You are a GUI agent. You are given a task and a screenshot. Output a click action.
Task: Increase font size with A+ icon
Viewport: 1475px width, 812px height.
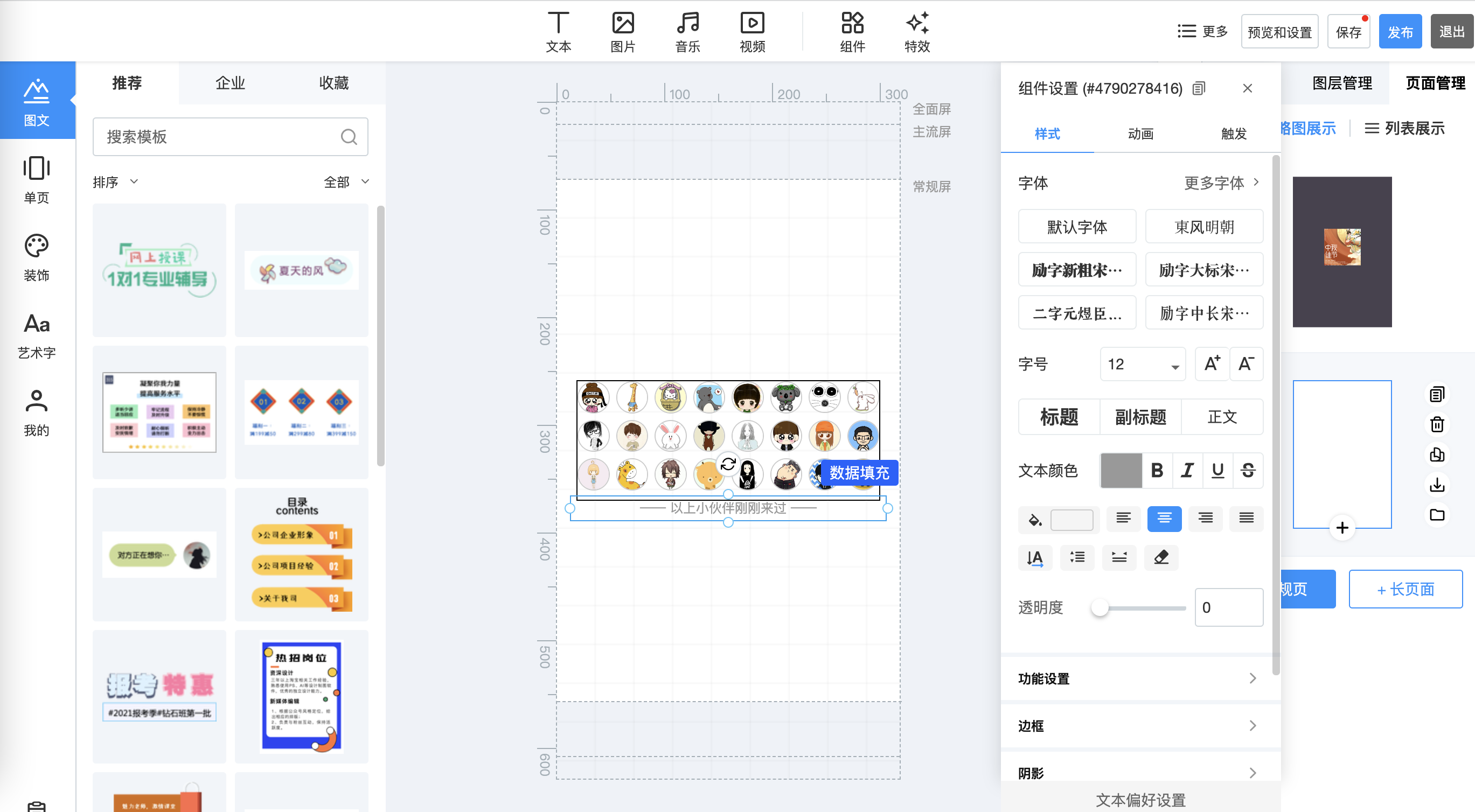point(1212,364)
